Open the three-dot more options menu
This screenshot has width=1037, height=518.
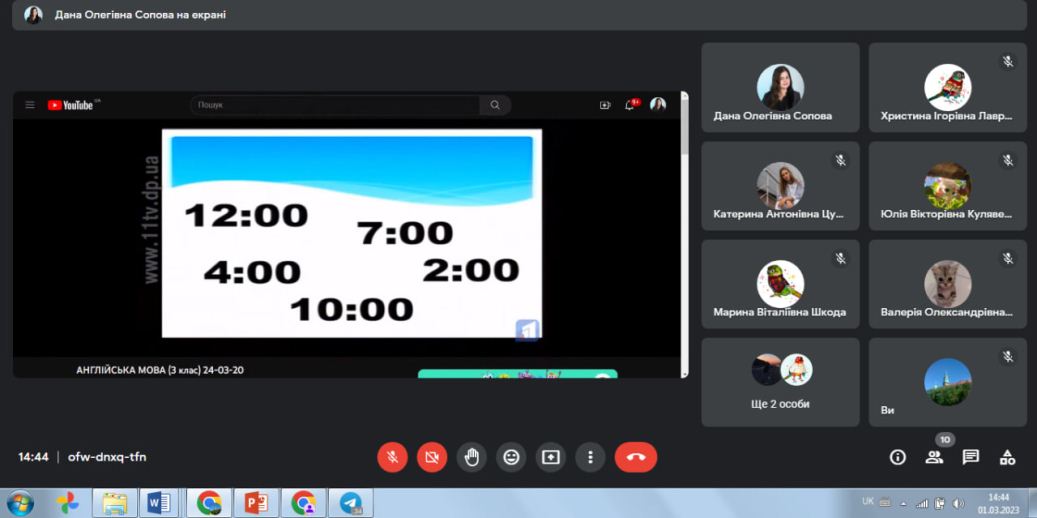[x=590, y=457]
